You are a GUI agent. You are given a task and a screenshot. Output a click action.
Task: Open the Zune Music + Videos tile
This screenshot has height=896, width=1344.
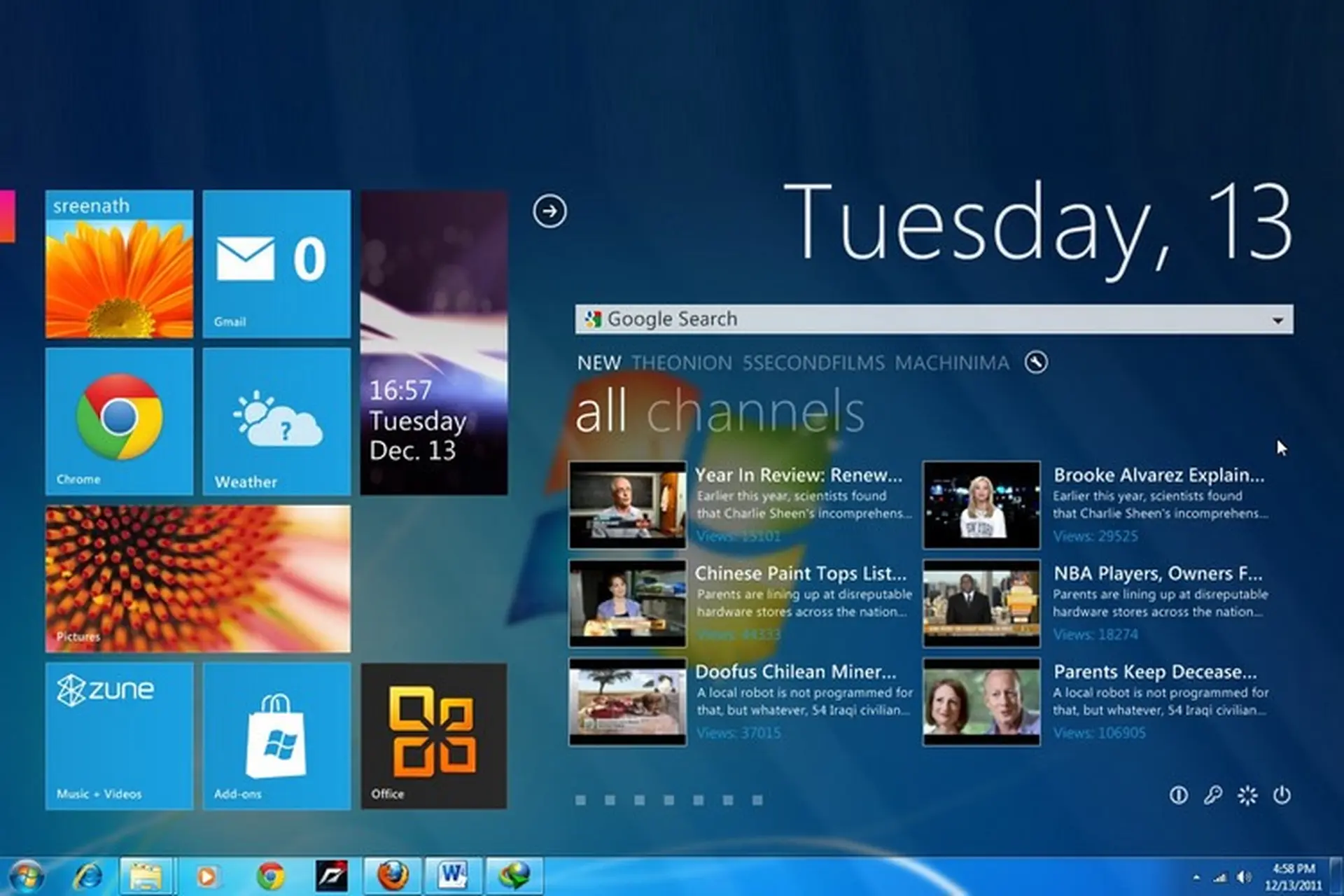click(119, 736)
